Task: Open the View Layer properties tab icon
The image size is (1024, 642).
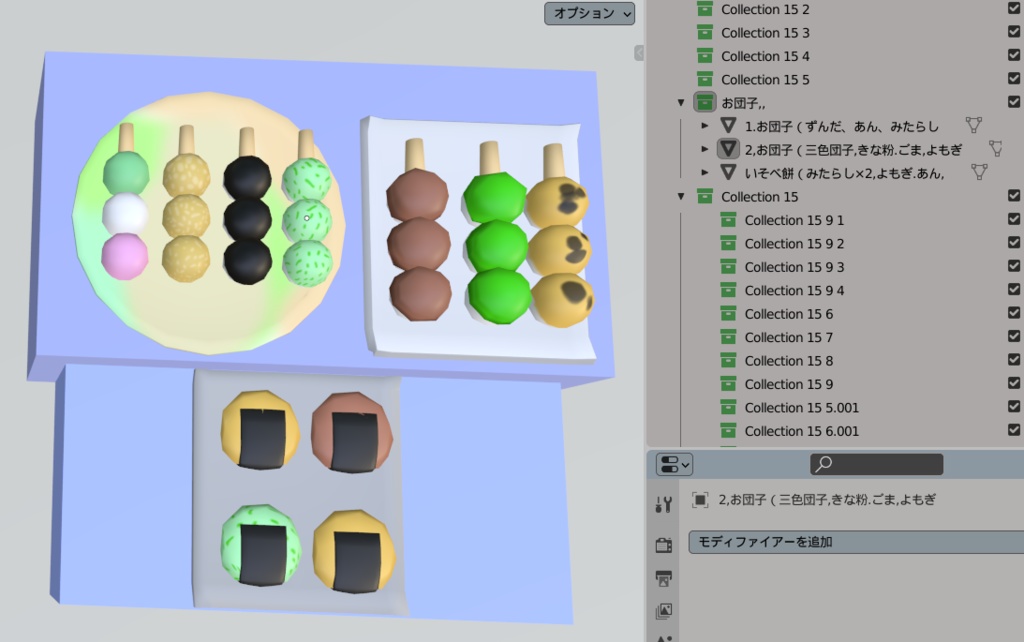Action: [x=664, y=611]
